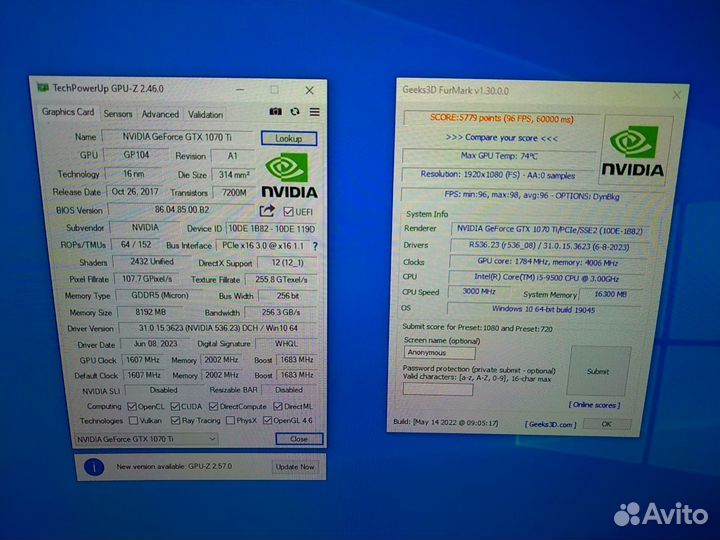
Task: Click the Pixel Fillrate value 107.7 GPixel/s
Action: [x=147, y=279]
